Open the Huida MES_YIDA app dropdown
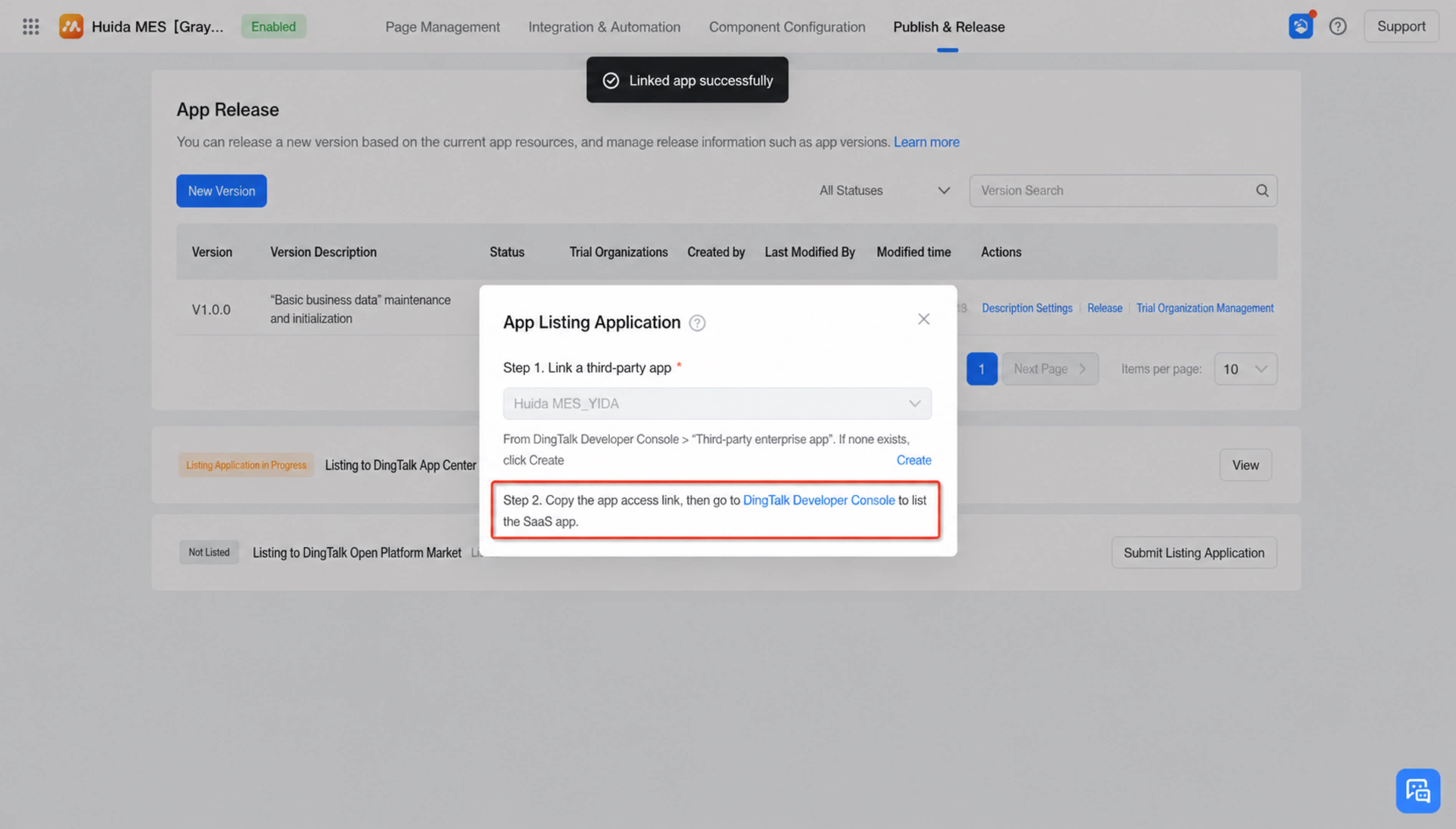This screenshot has height=829, width=1456. (717, 404)
